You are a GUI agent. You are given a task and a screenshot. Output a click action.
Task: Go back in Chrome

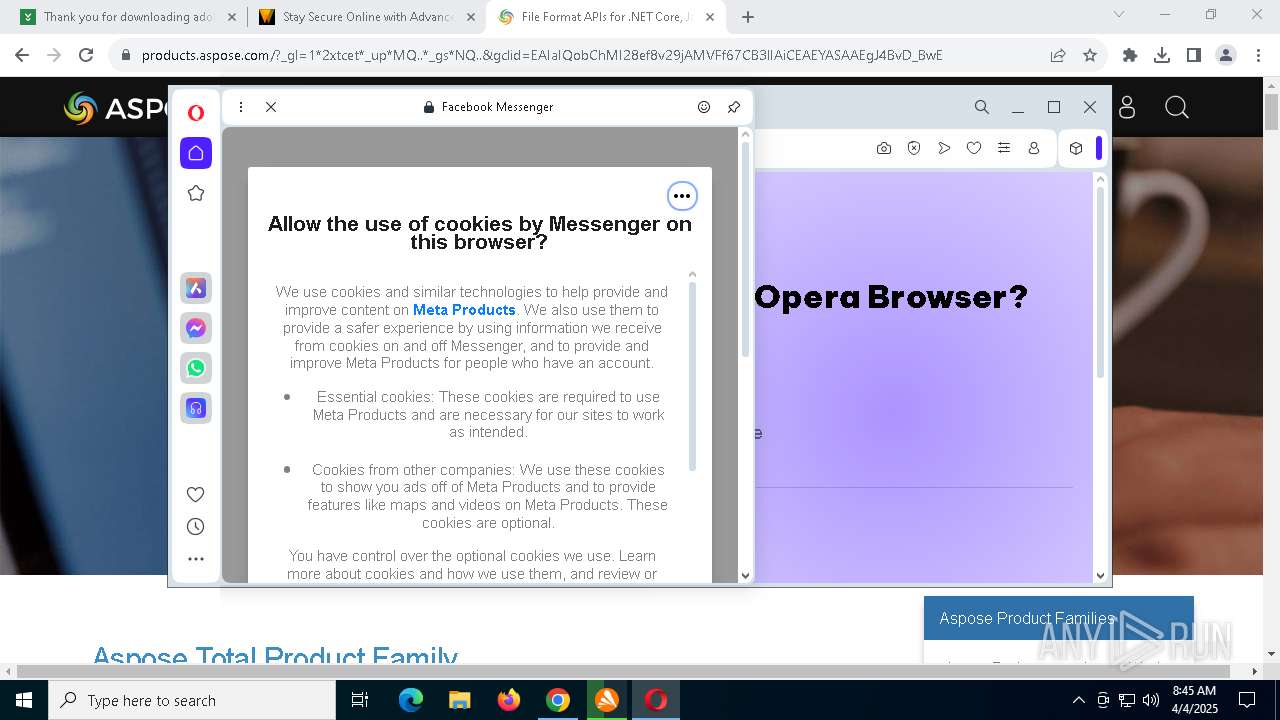pyautogui.click(x=22, y=55)
